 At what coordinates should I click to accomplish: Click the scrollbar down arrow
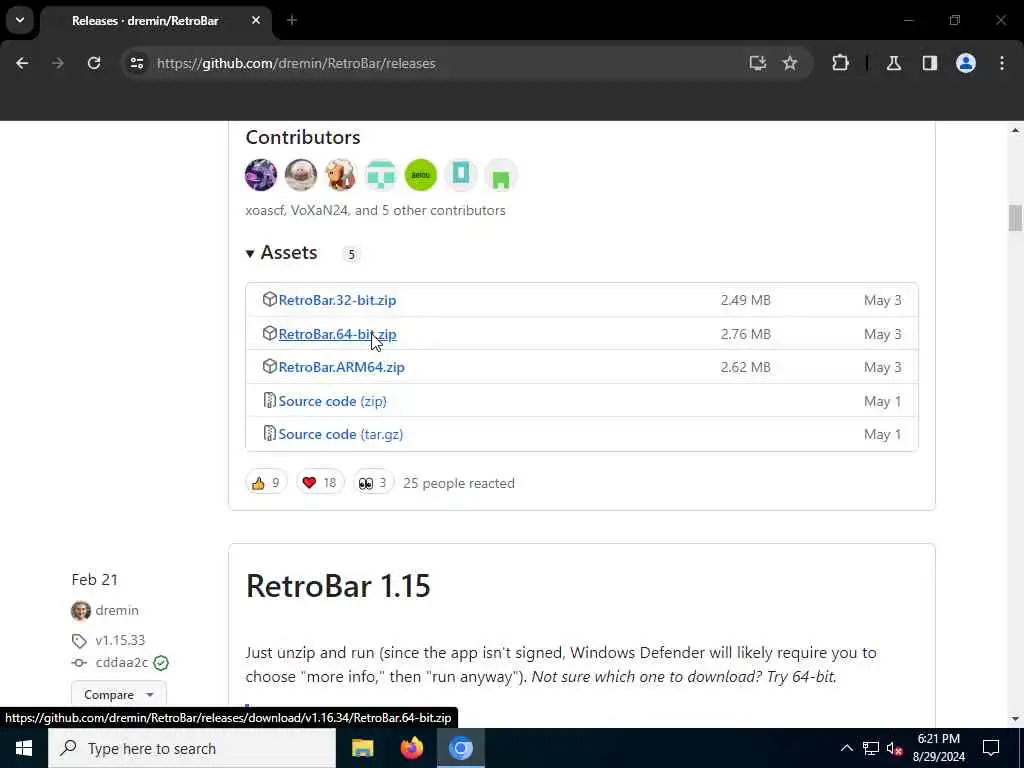pyautogui.click(x=1015, y=719)
